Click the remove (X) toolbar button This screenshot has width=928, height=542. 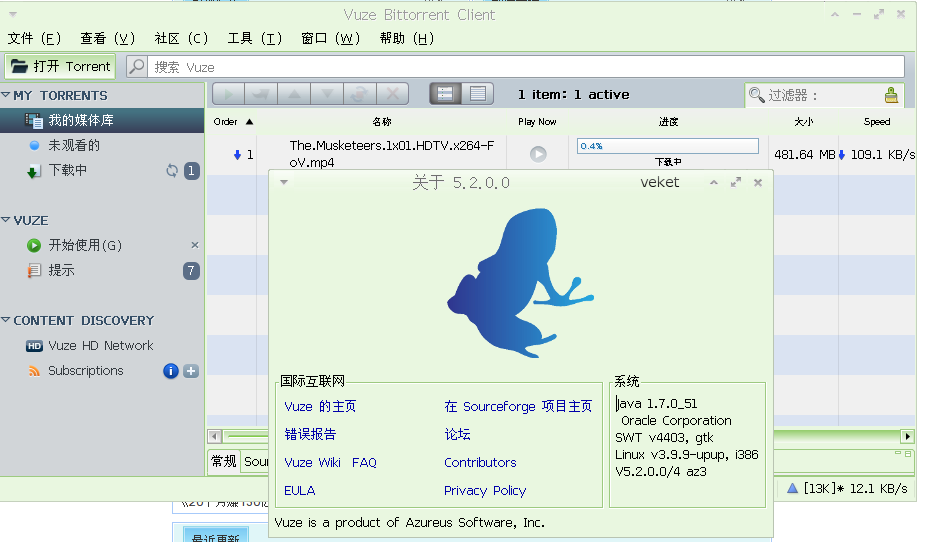pos(392,94)
